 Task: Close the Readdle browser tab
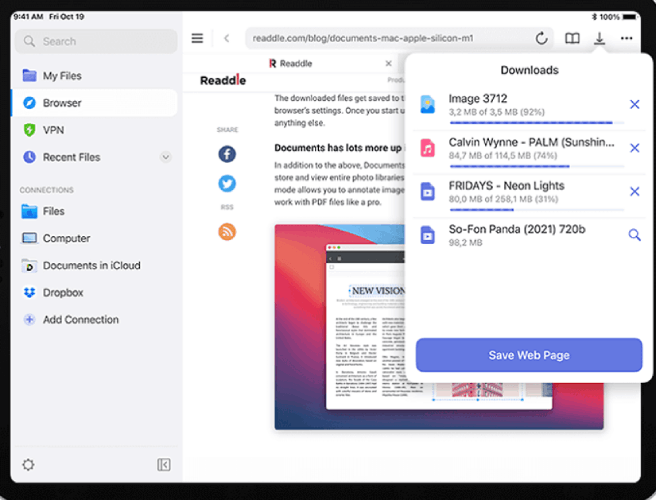pos(389,64)
